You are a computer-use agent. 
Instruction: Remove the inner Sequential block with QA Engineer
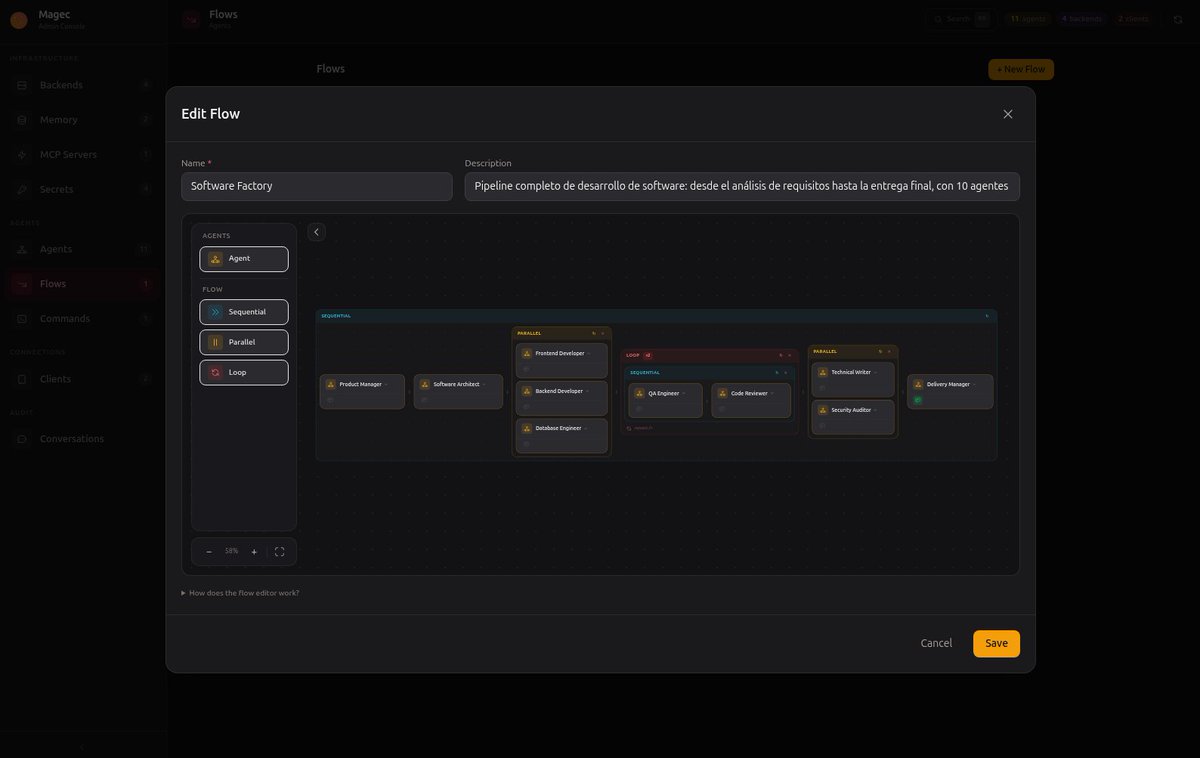[786, 372]
